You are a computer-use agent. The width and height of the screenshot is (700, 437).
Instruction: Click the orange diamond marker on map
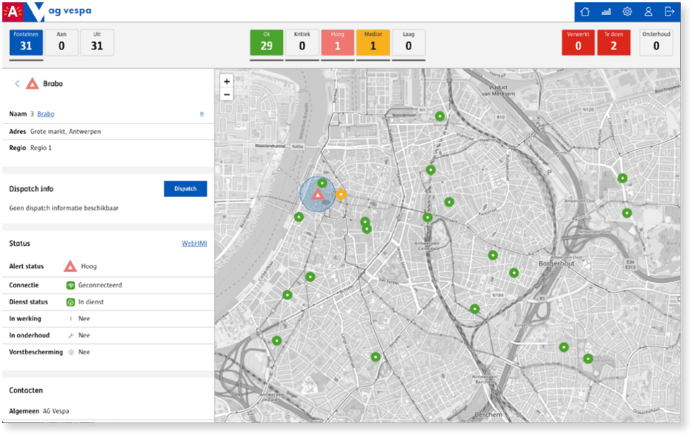click(x=341, y=194)
